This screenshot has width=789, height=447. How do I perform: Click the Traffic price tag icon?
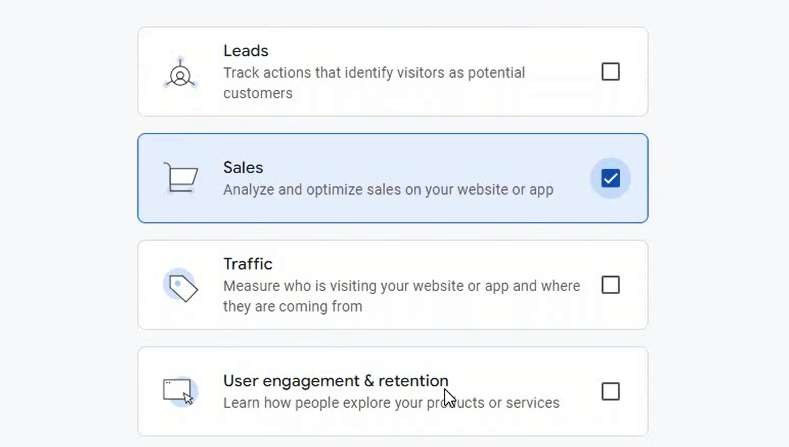(x=181, y=285)
